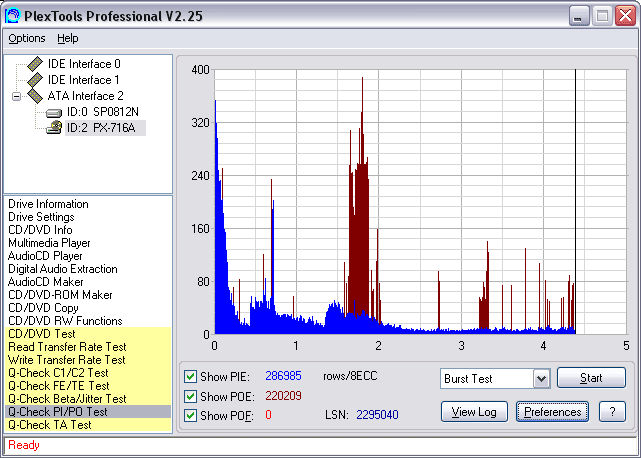641x458 pixels.
Task: Click the PIE value 286985
Action: 283,376
